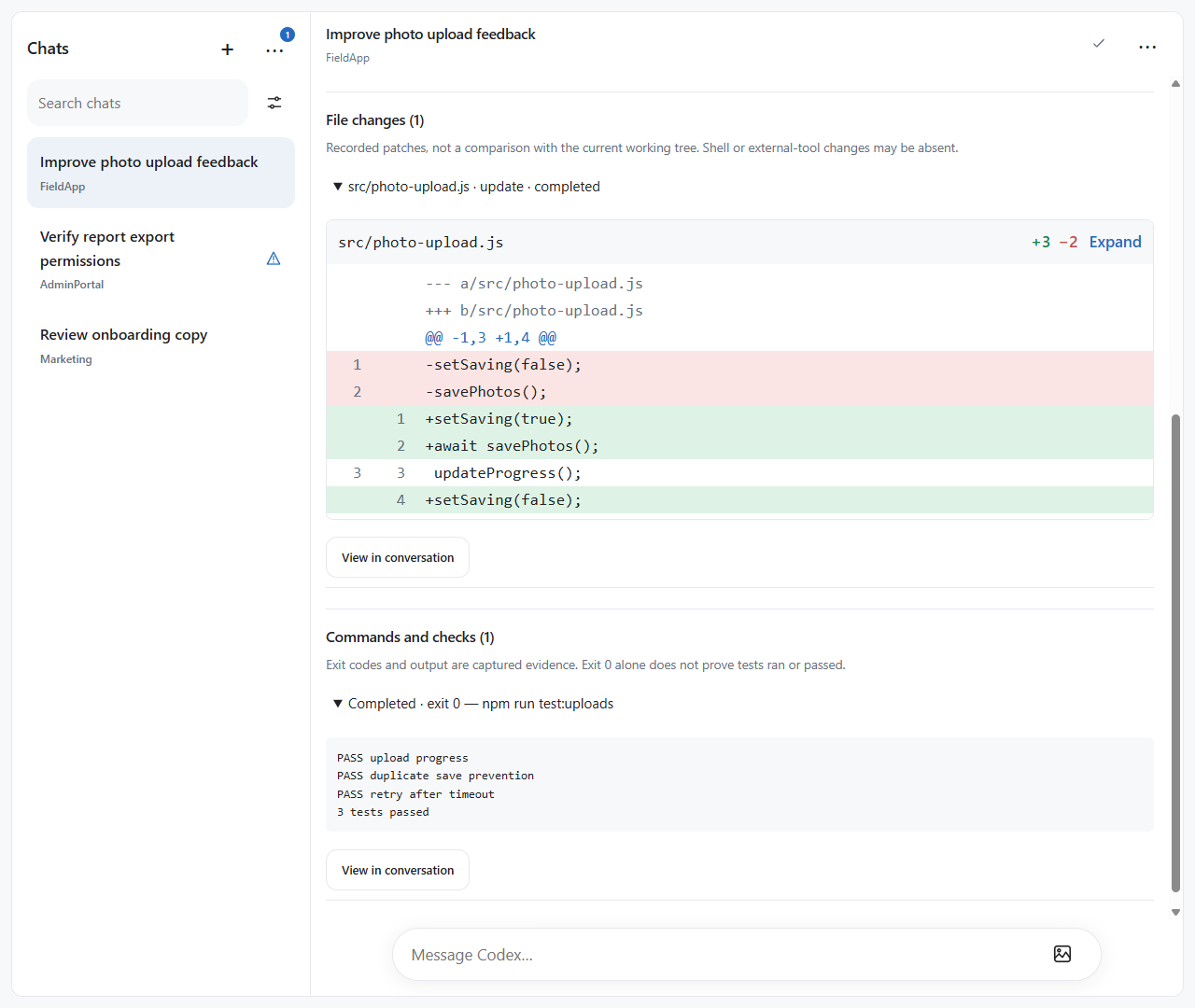Click the File changes (1) heading

pyautogui.click(x=374, y=120)
